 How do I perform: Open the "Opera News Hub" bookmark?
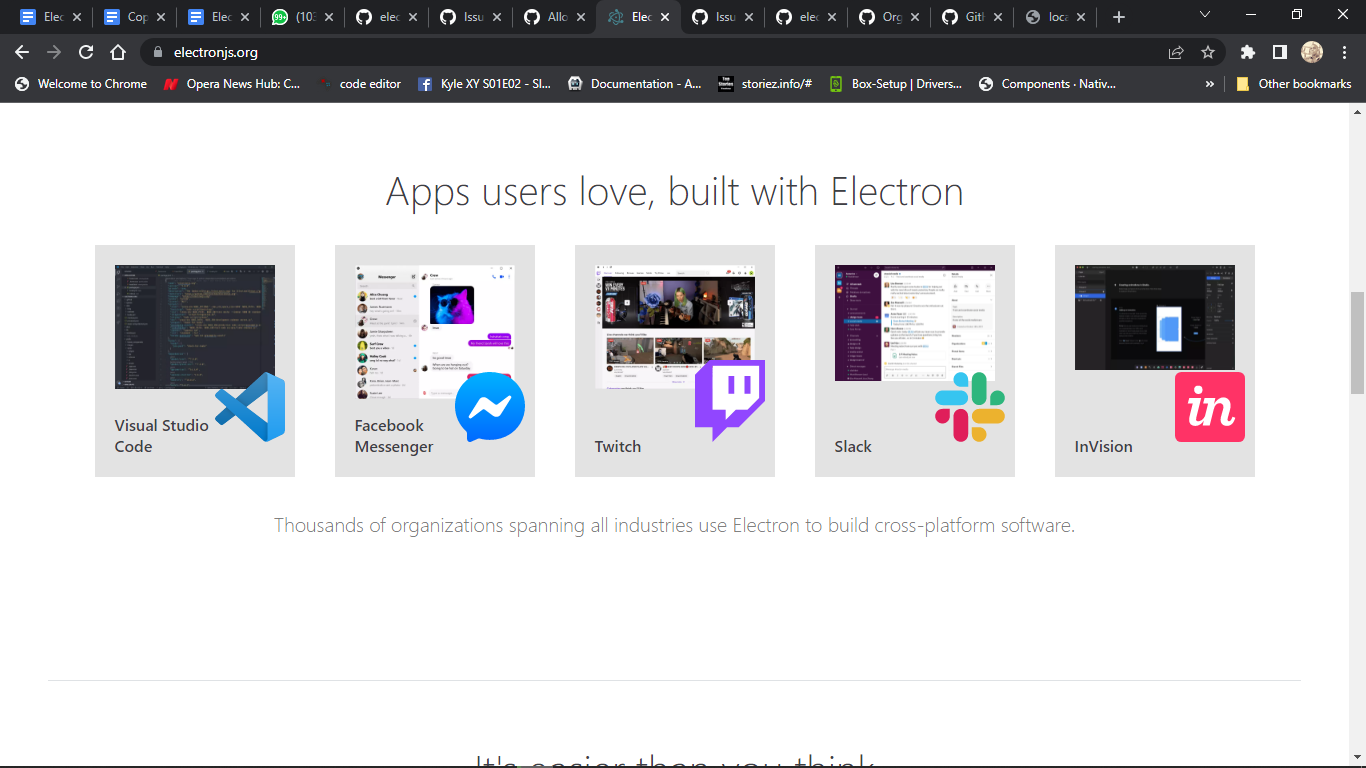click(x=233, y=84)
